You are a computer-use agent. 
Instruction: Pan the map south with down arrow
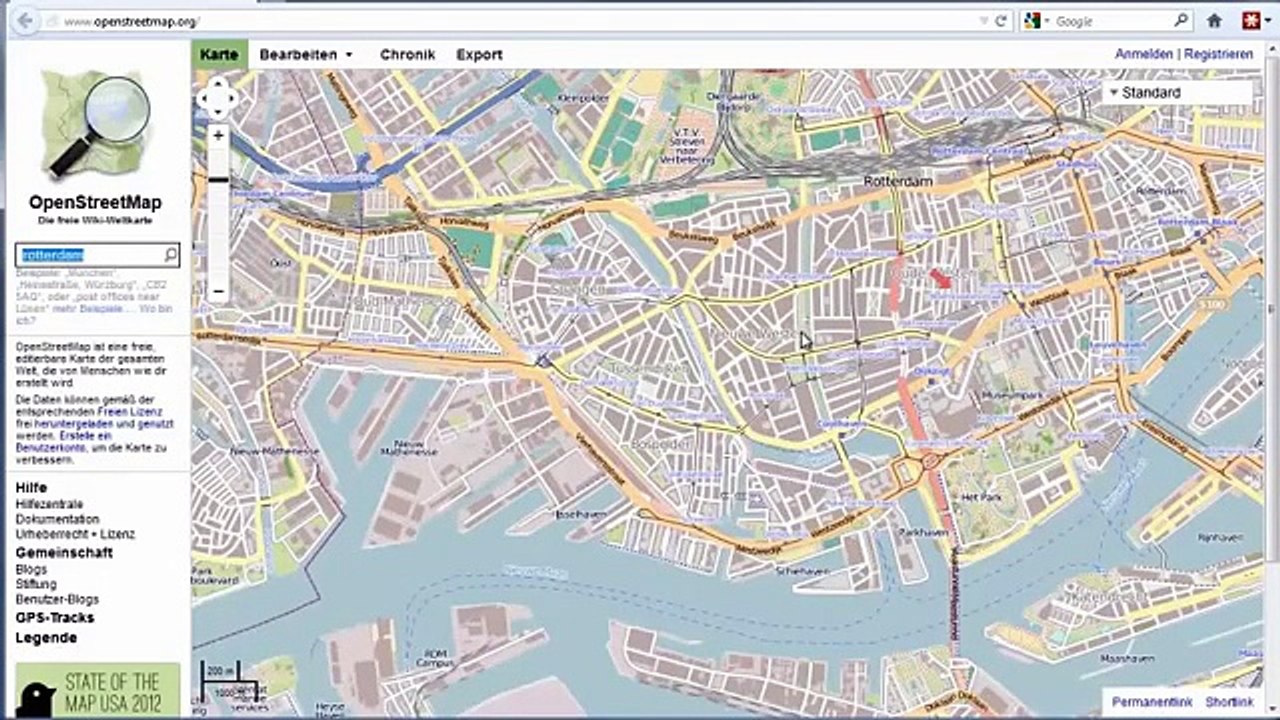pyautogui.click(x=218, y=112)
